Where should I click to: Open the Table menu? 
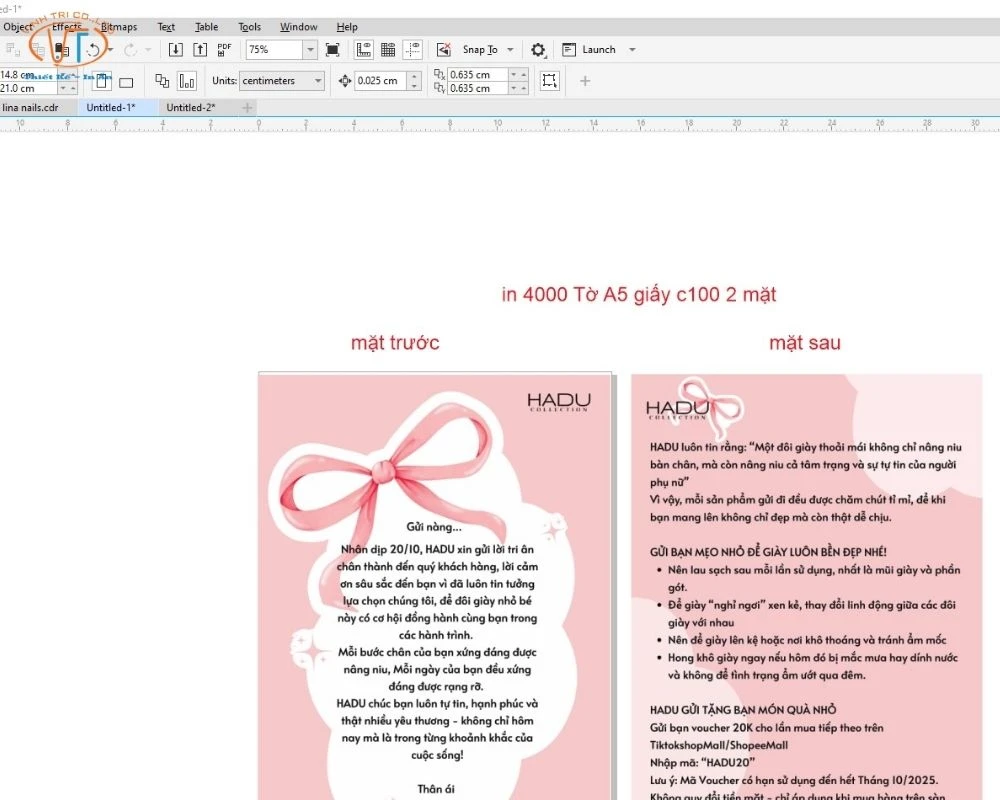point(206,27)
